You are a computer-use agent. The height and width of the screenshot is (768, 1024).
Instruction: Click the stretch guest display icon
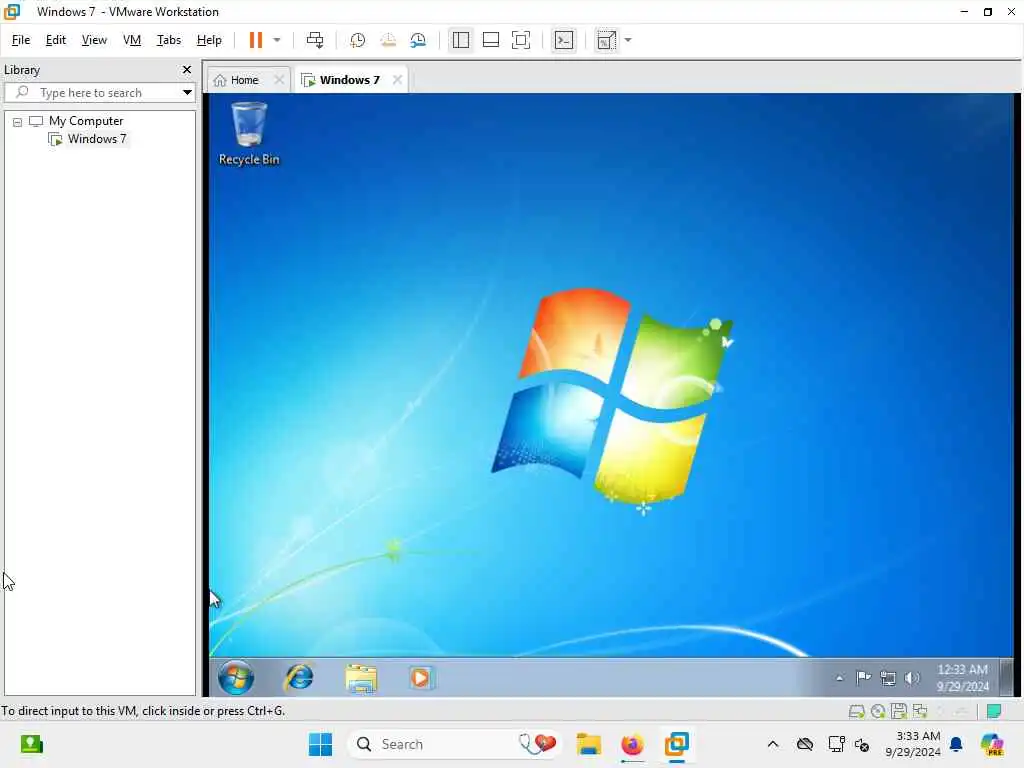[606, 40]
